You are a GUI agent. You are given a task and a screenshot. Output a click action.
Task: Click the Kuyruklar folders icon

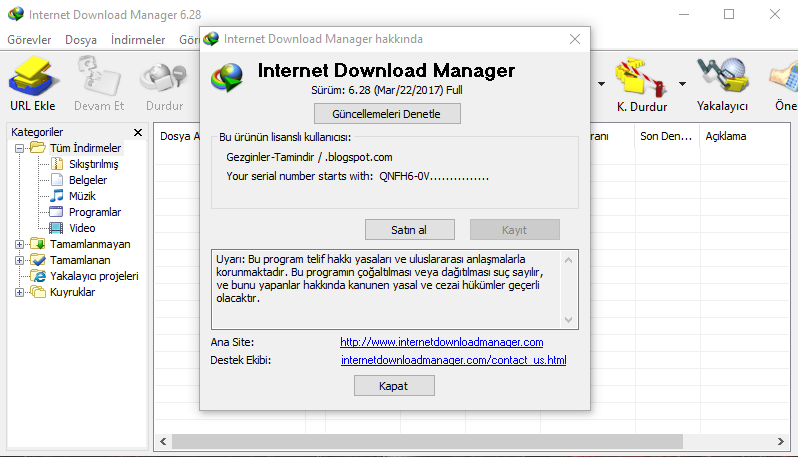pyautogui.click(x=38, y=292)
